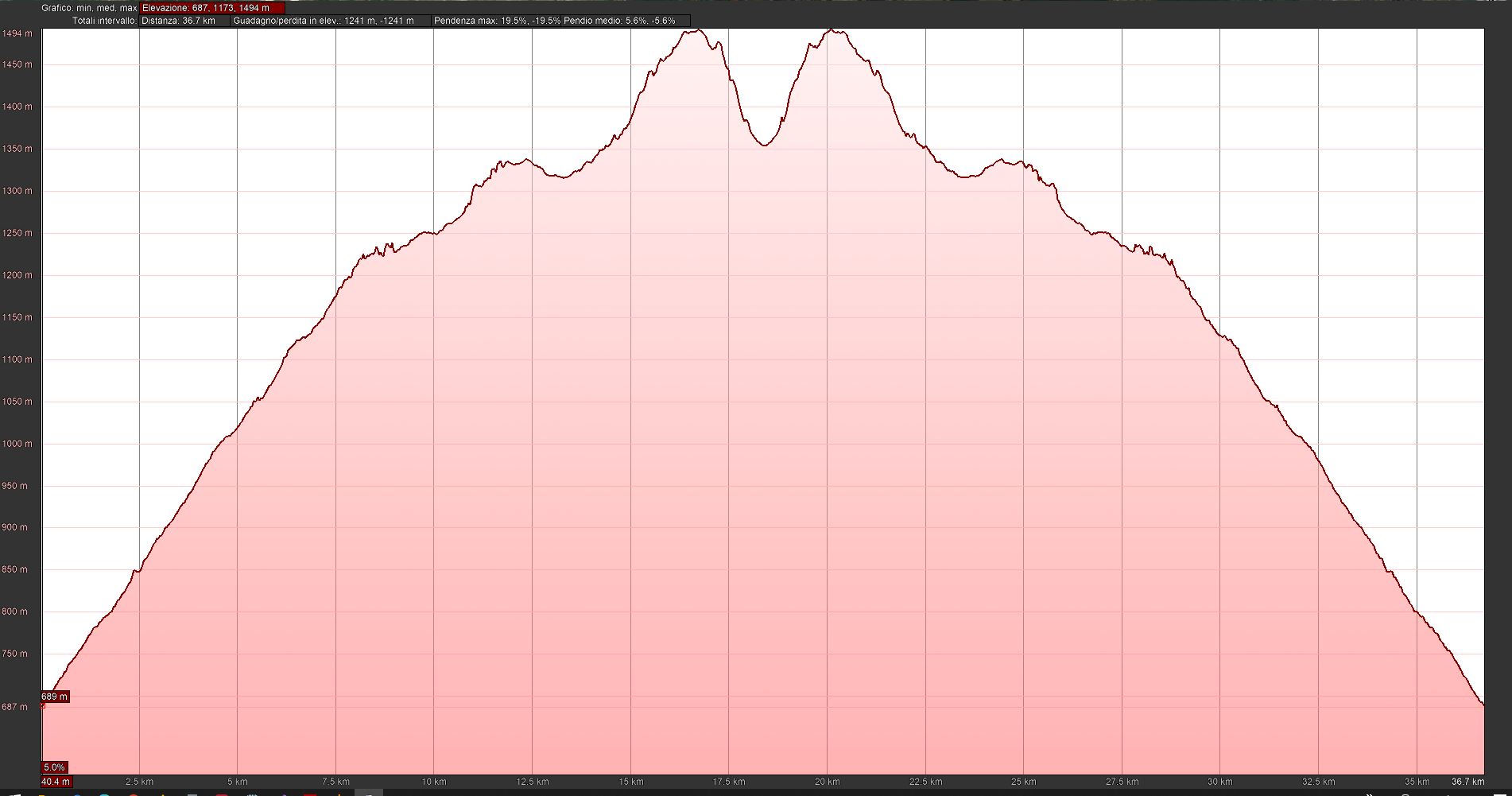Click the 687 m minimum elevation label
The height and width of the screenshot is (796, 1512).
click(x=15, y=707)
